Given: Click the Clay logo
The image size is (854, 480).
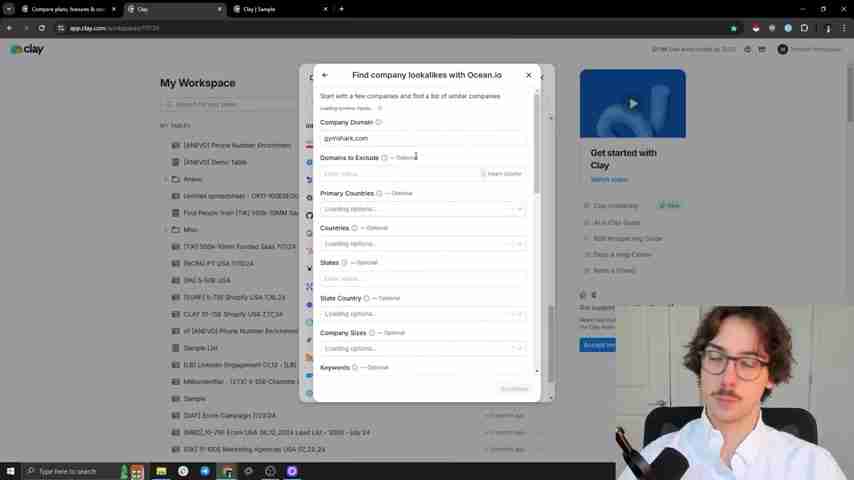Looking at the screenshot, I should [27, 50].
